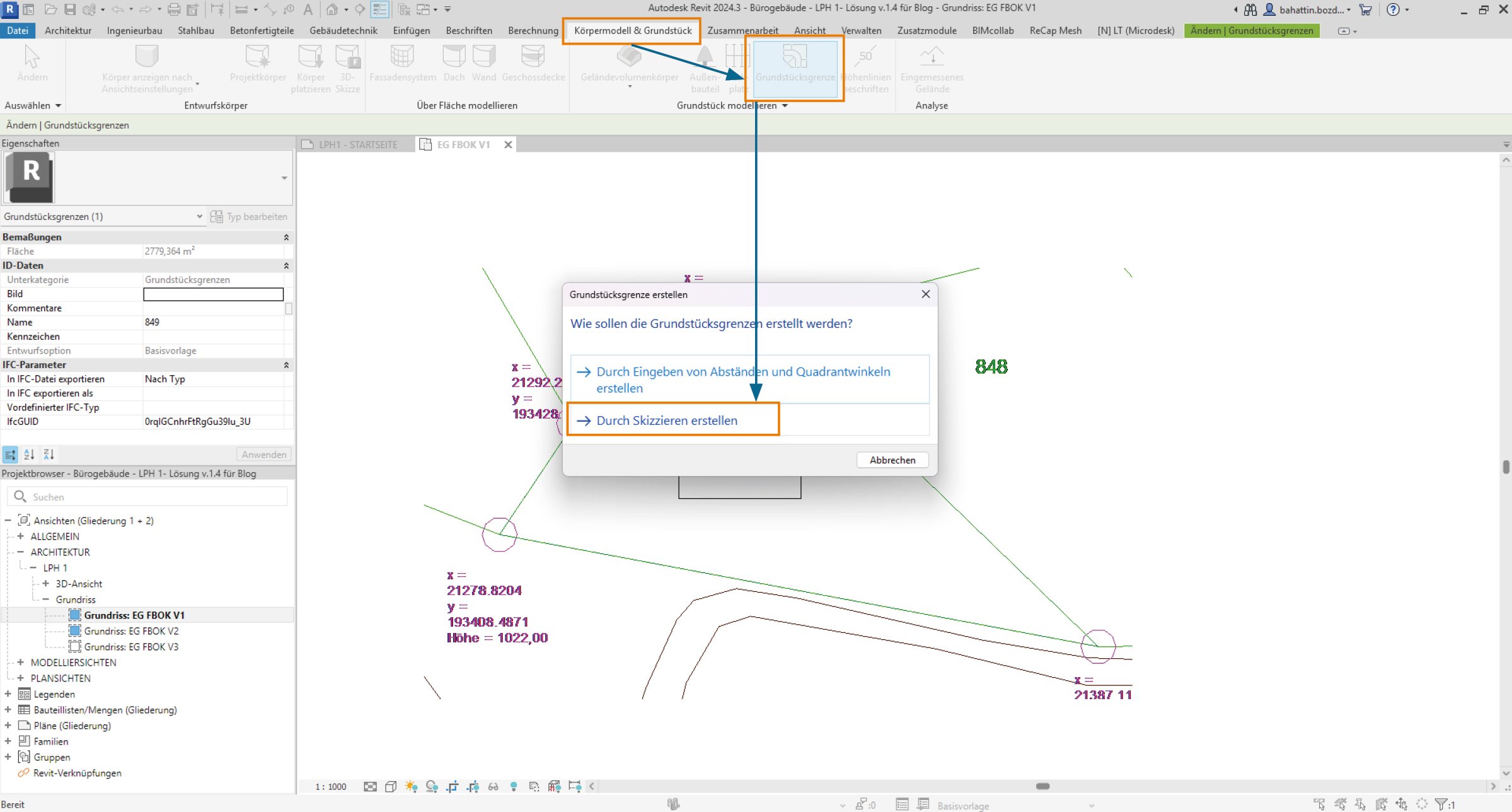Collapse the IFC-Parameter section
Image resolution: width=1512 pixels, height=812 pixels.
[x=286, y=365]
